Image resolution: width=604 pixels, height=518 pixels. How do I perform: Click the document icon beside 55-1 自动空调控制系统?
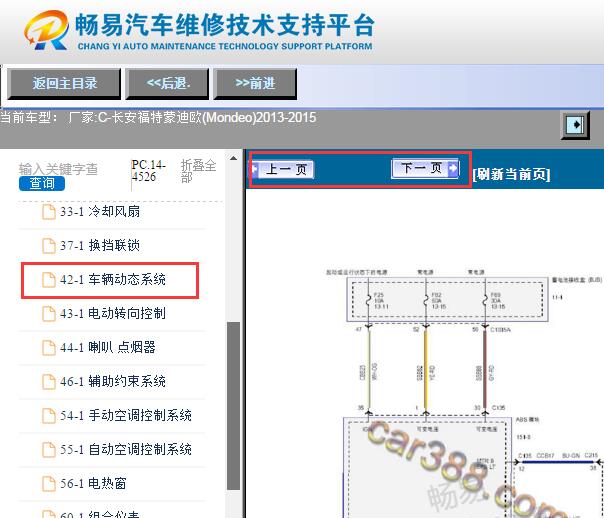(x=49, y=449)
